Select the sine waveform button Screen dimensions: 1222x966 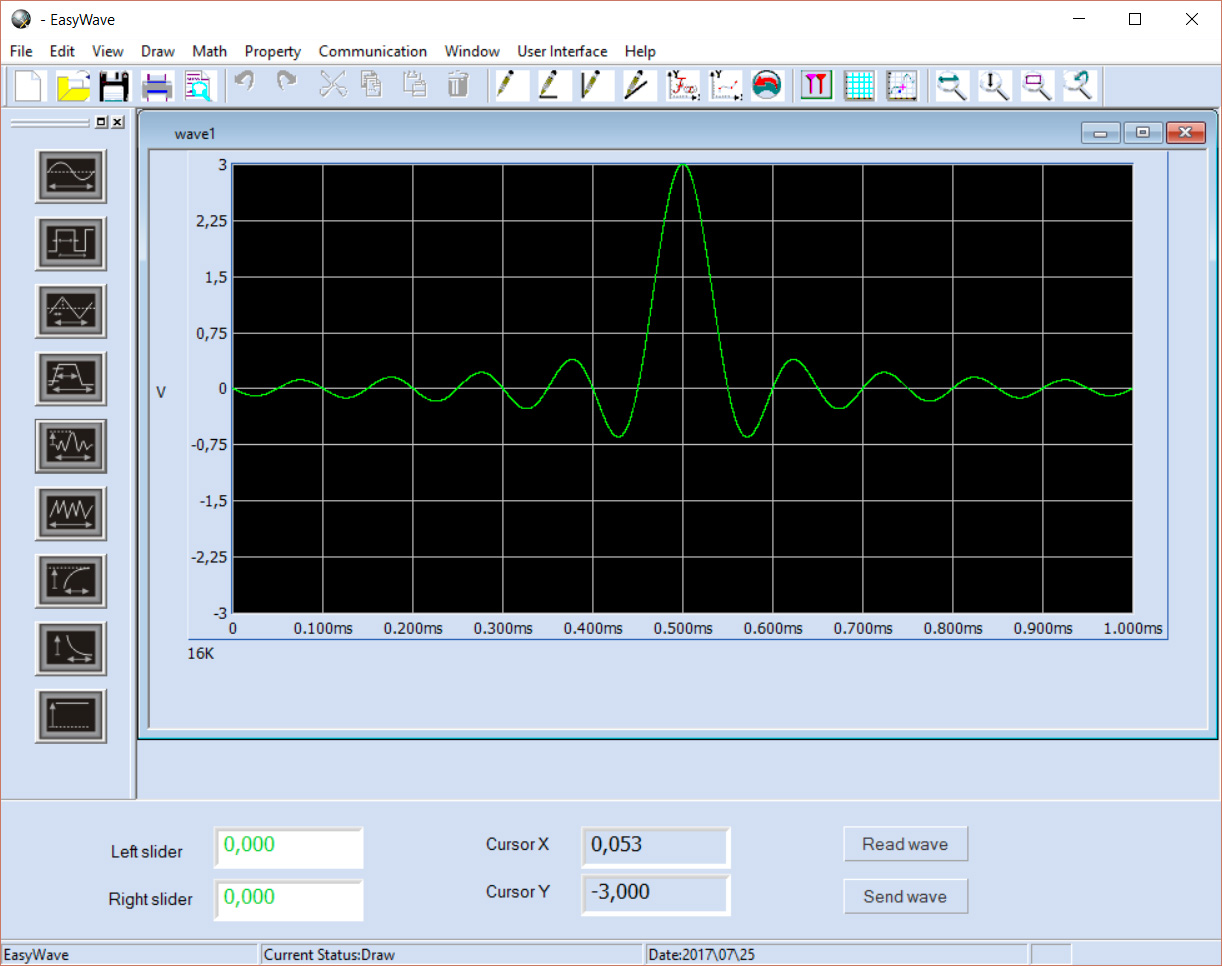(71, 175)
